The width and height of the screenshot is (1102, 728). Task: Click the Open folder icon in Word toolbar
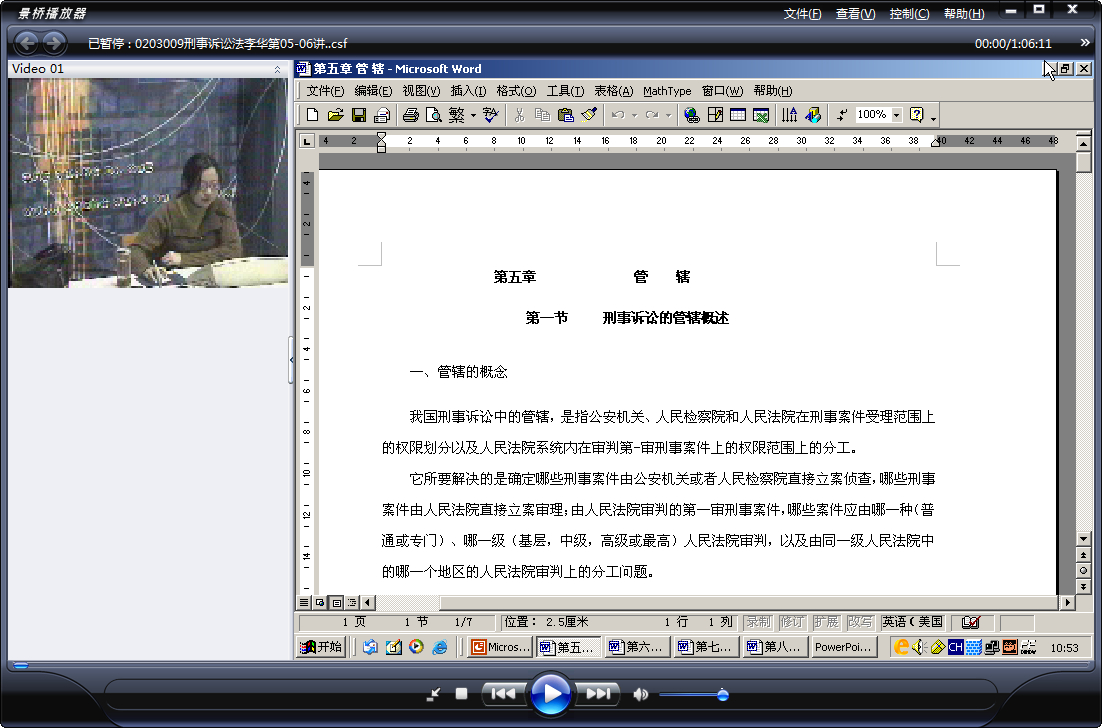point(335,115)
